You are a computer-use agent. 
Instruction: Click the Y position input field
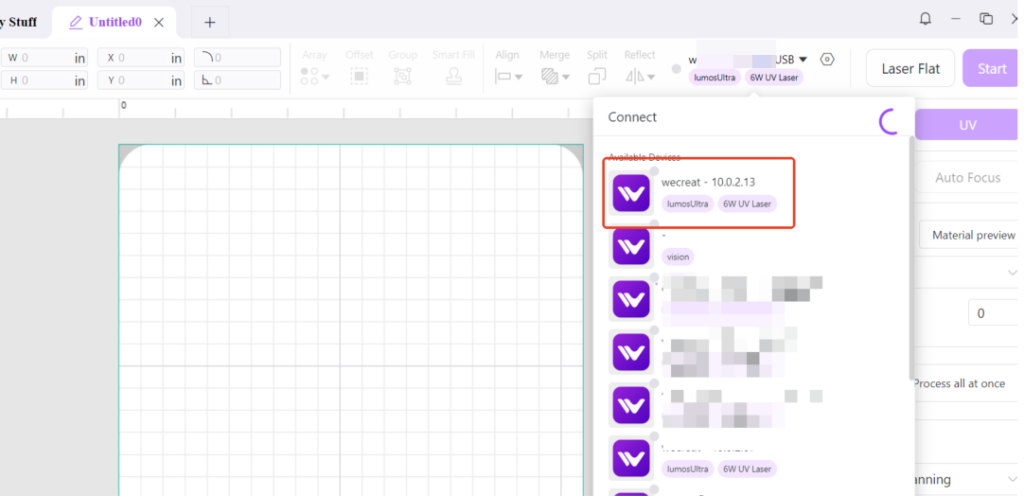click(141, 80)
